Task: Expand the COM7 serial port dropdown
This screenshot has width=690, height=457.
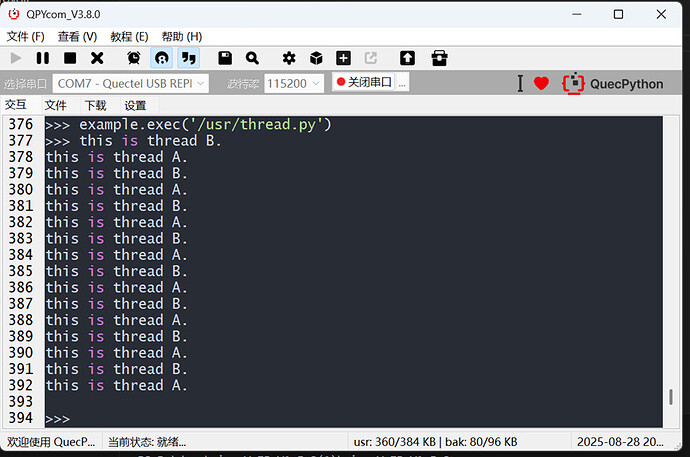Action: 130,84
